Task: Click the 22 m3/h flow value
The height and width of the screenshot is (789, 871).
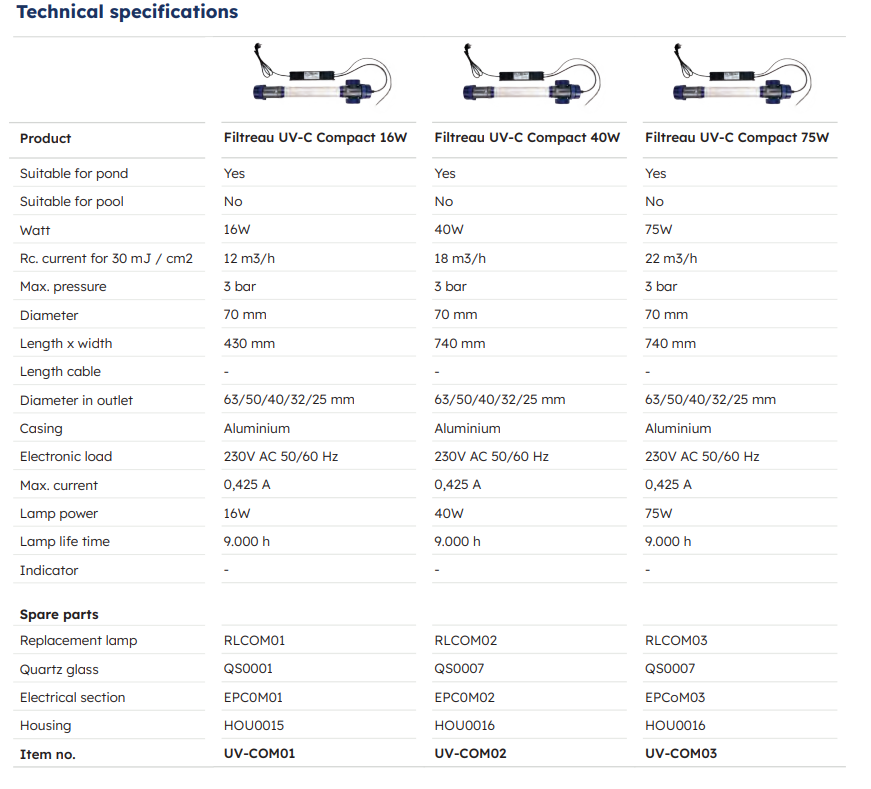Action: click(x=671, y=259)
